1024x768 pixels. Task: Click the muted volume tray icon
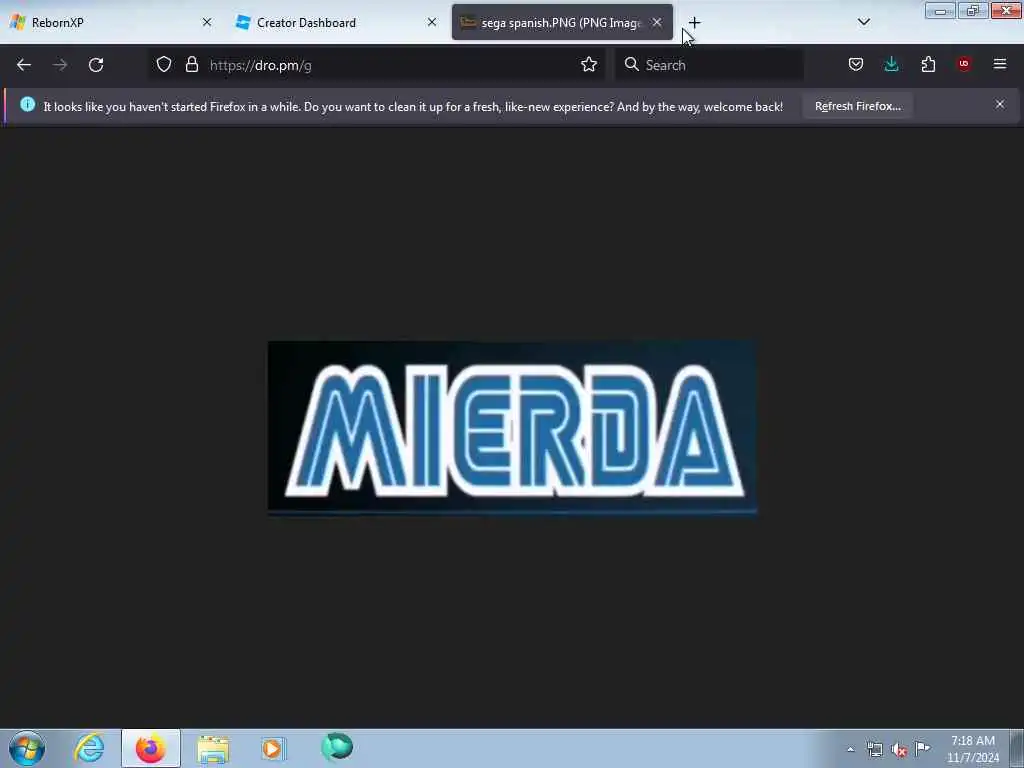(899, 750)
